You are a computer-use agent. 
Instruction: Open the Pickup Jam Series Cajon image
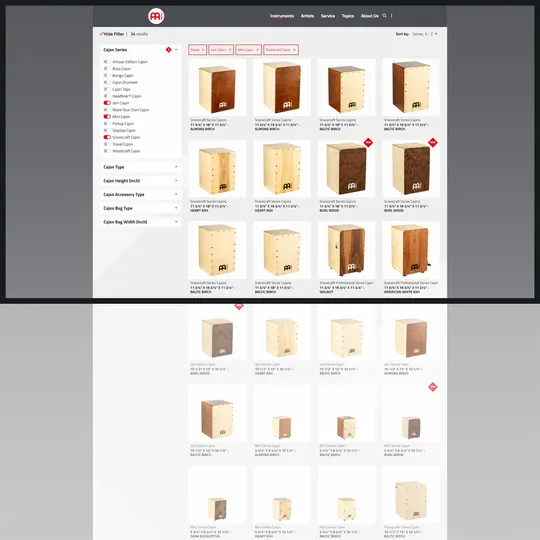coord(411,495)
